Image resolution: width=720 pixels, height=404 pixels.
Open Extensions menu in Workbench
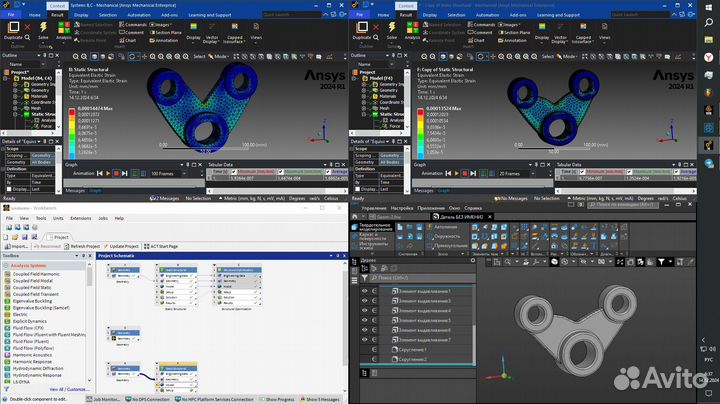pyautogui.click(x=81, y=218)
